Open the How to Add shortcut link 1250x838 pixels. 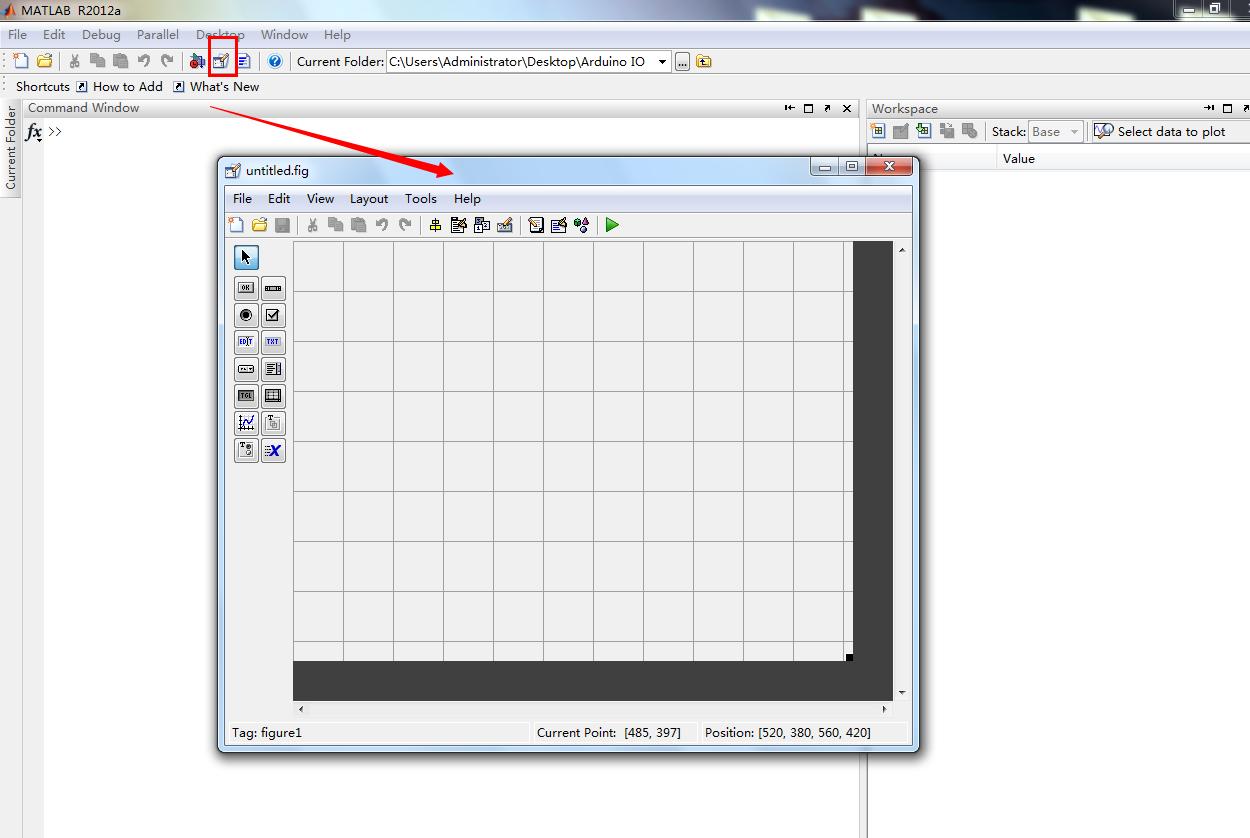(x=119, y=86)
